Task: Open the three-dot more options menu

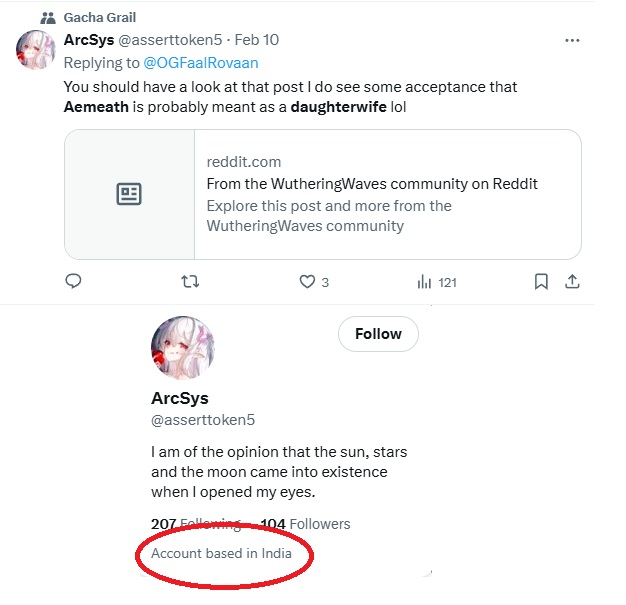Action: point(572,41)
